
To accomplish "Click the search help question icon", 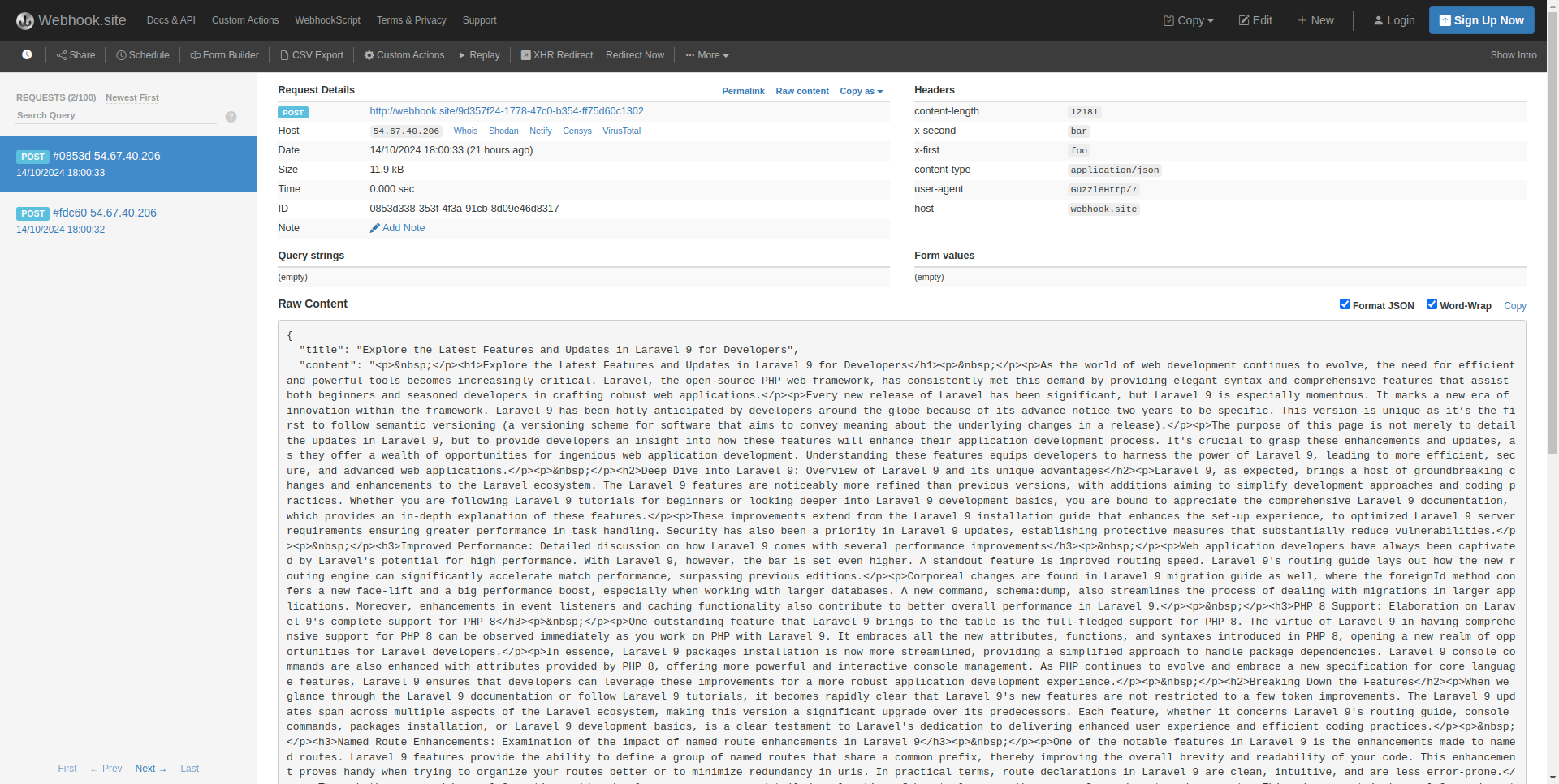I will point(231,117).
